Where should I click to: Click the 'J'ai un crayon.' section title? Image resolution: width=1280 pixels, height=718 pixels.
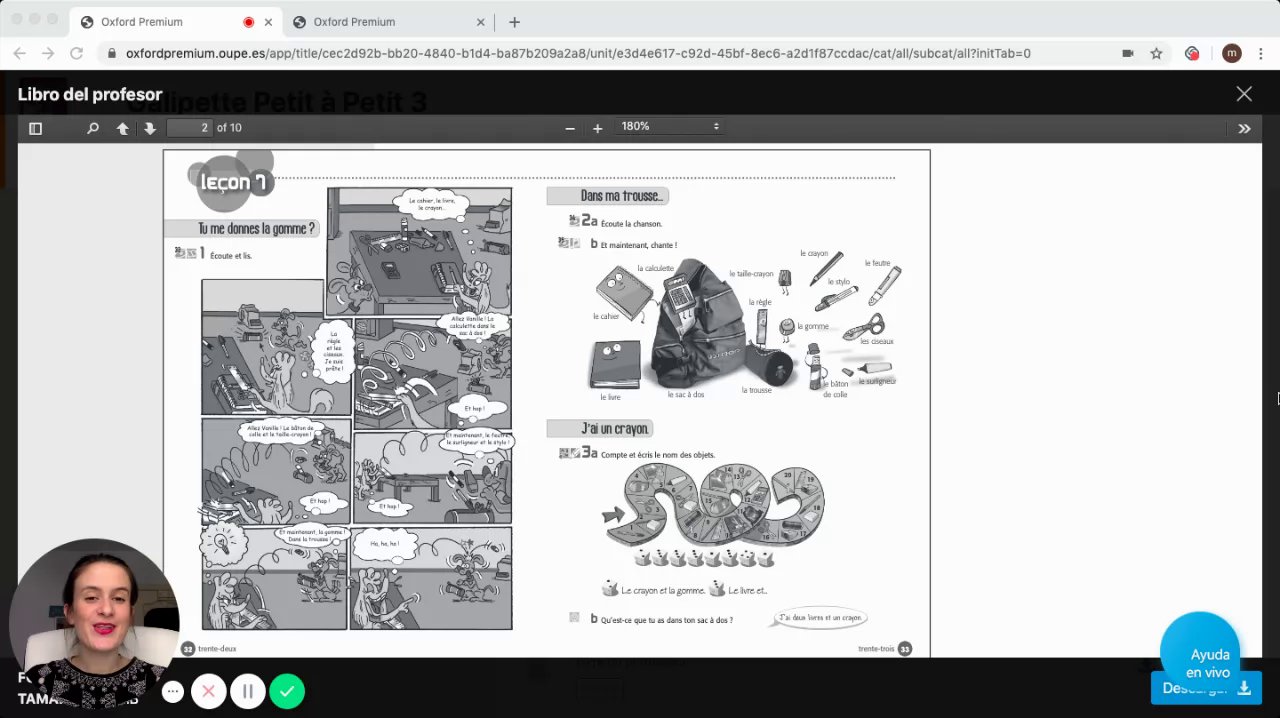[x=615, y=428]
